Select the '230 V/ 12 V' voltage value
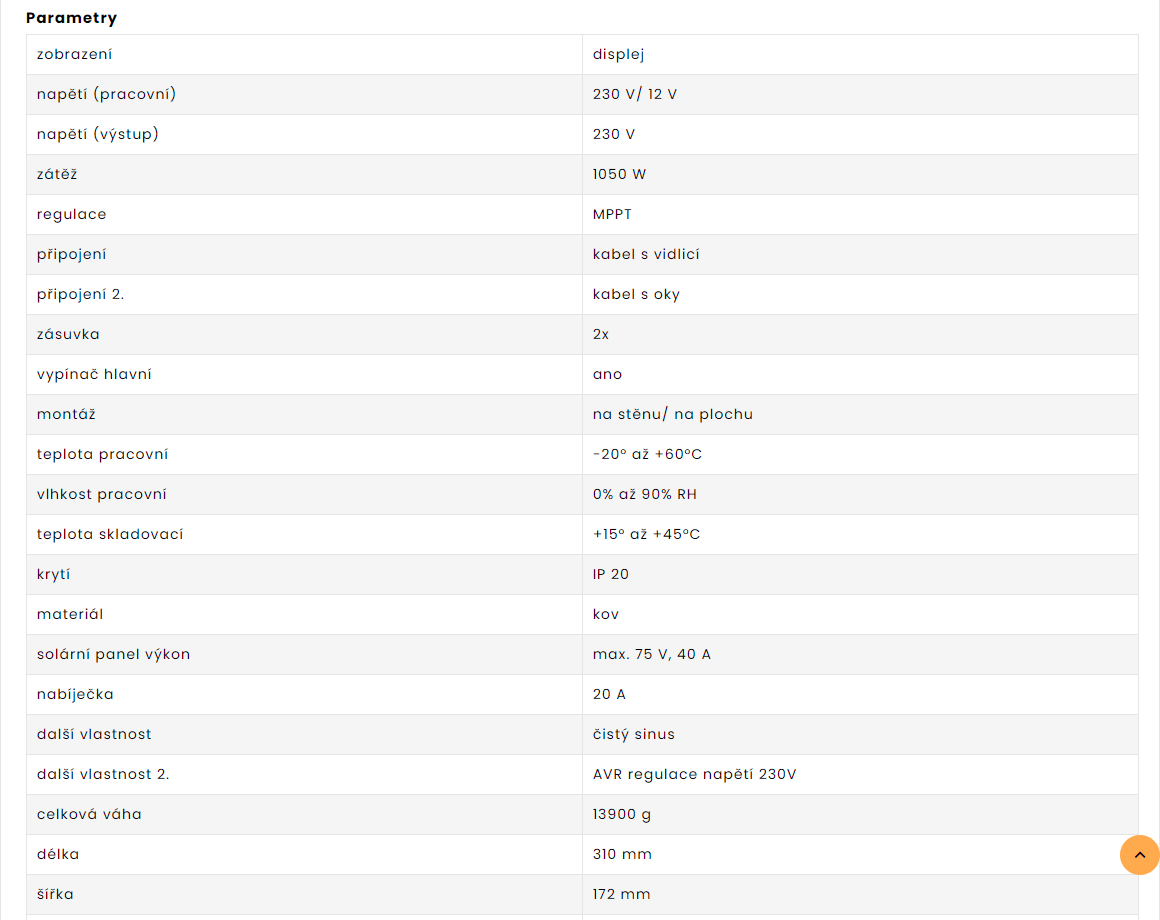1160x920 pixels. [x=635, y=94]
